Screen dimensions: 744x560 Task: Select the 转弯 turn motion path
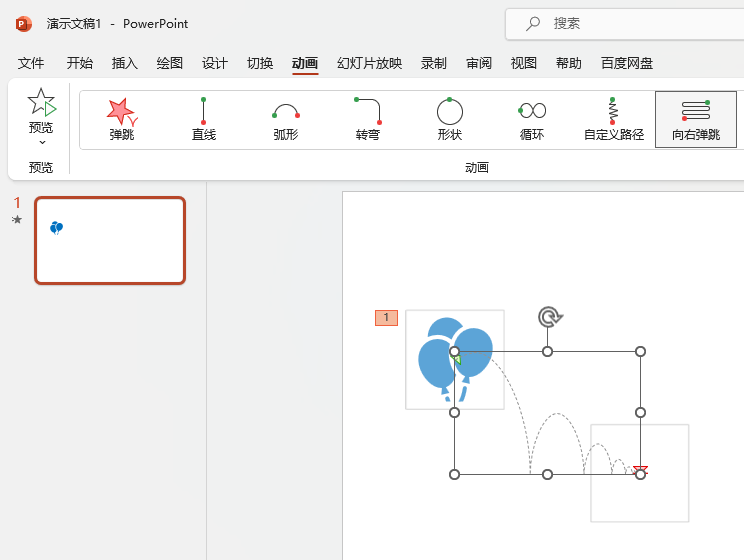pyautogui.click(x=368, y=120)
